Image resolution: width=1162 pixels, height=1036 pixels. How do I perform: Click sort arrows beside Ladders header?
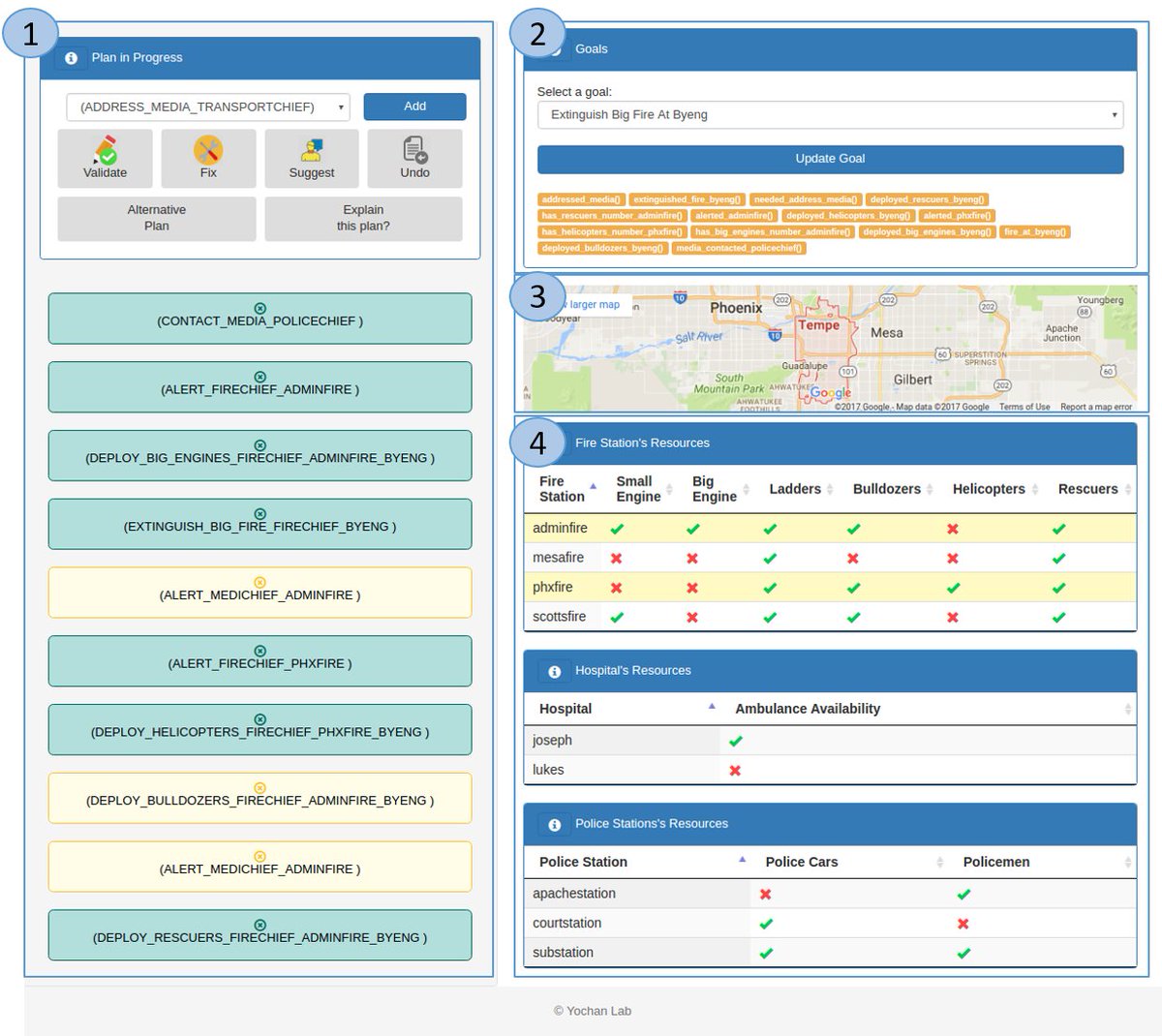[x=830, y=489]
